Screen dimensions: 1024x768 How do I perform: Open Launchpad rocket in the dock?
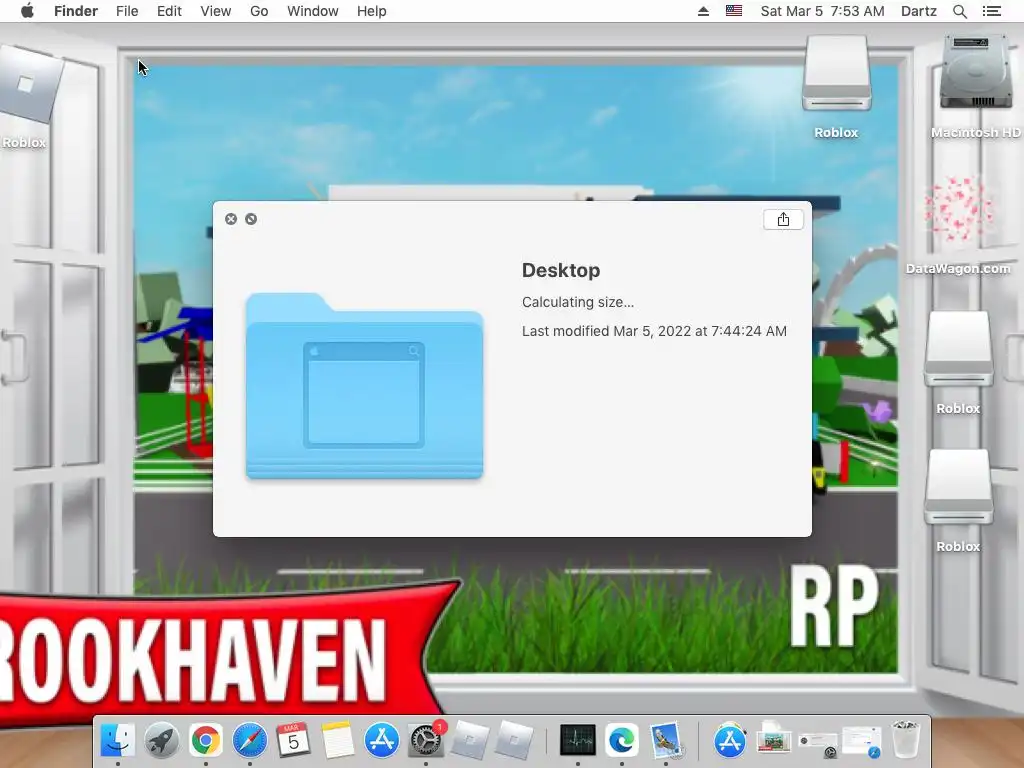point(162,741)
